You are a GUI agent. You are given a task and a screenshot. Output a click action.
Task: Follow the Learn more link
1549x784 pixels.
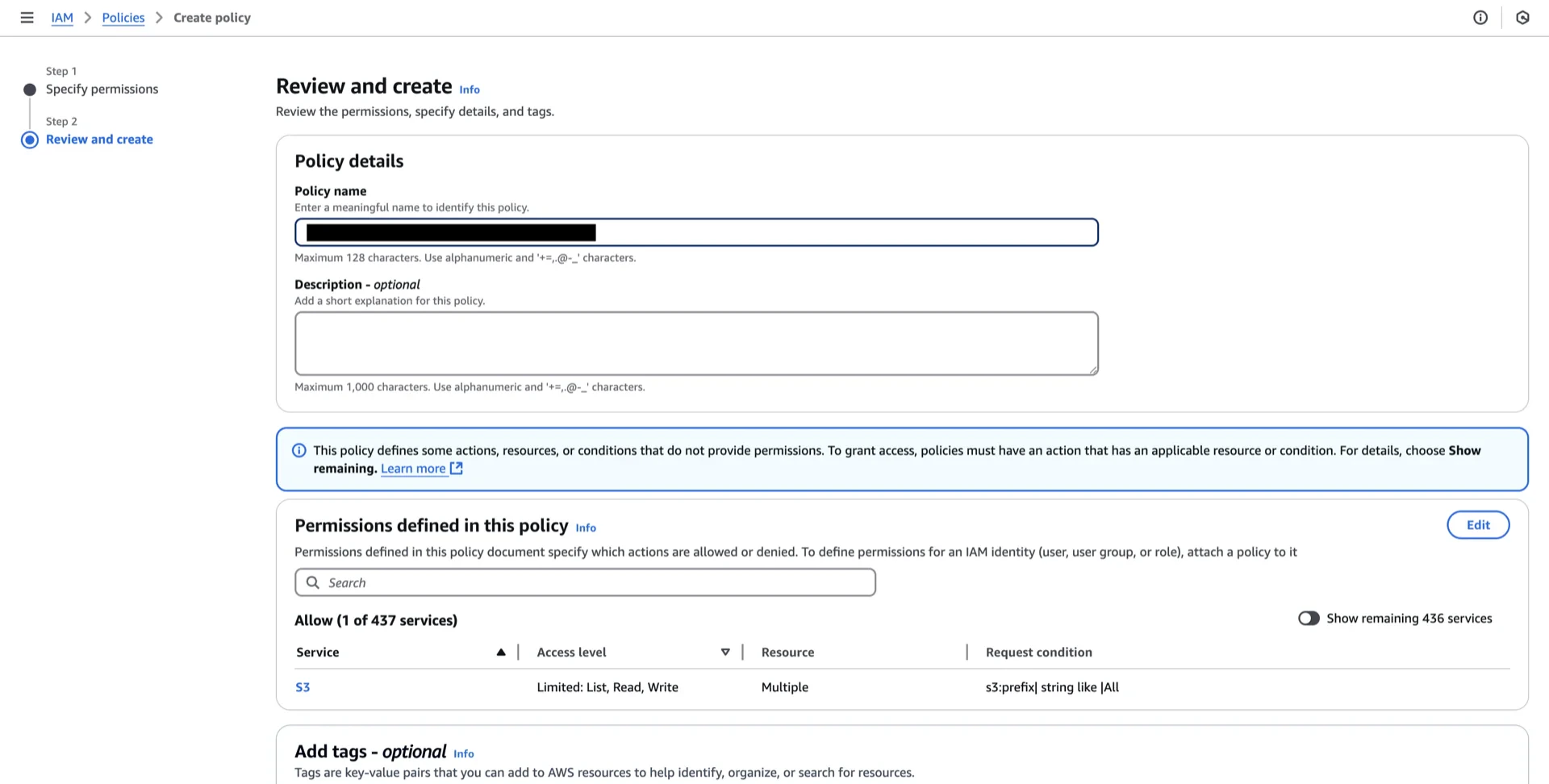[413, 469]
